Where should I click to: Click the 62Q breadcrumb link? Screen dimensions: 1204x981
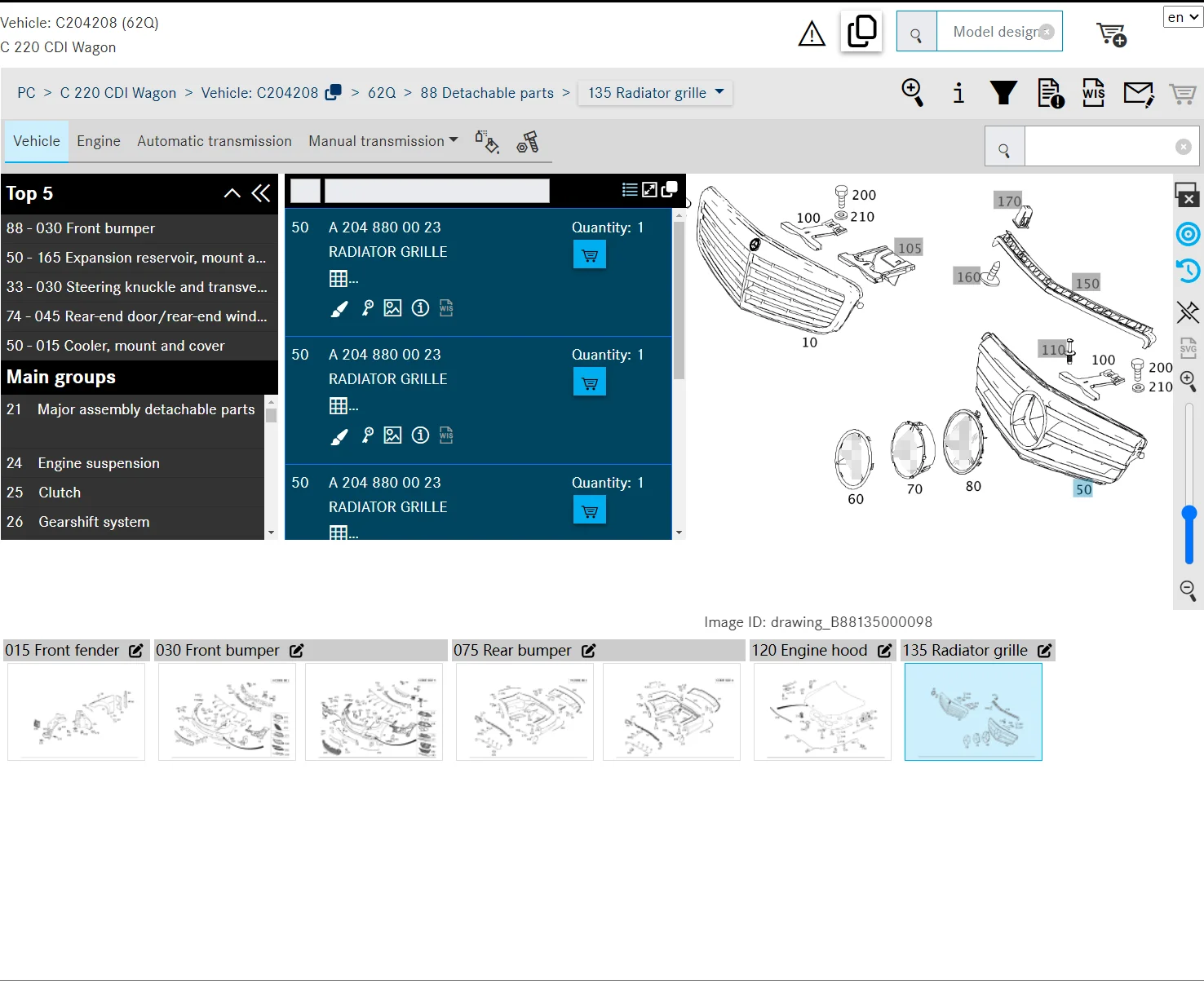382,93
